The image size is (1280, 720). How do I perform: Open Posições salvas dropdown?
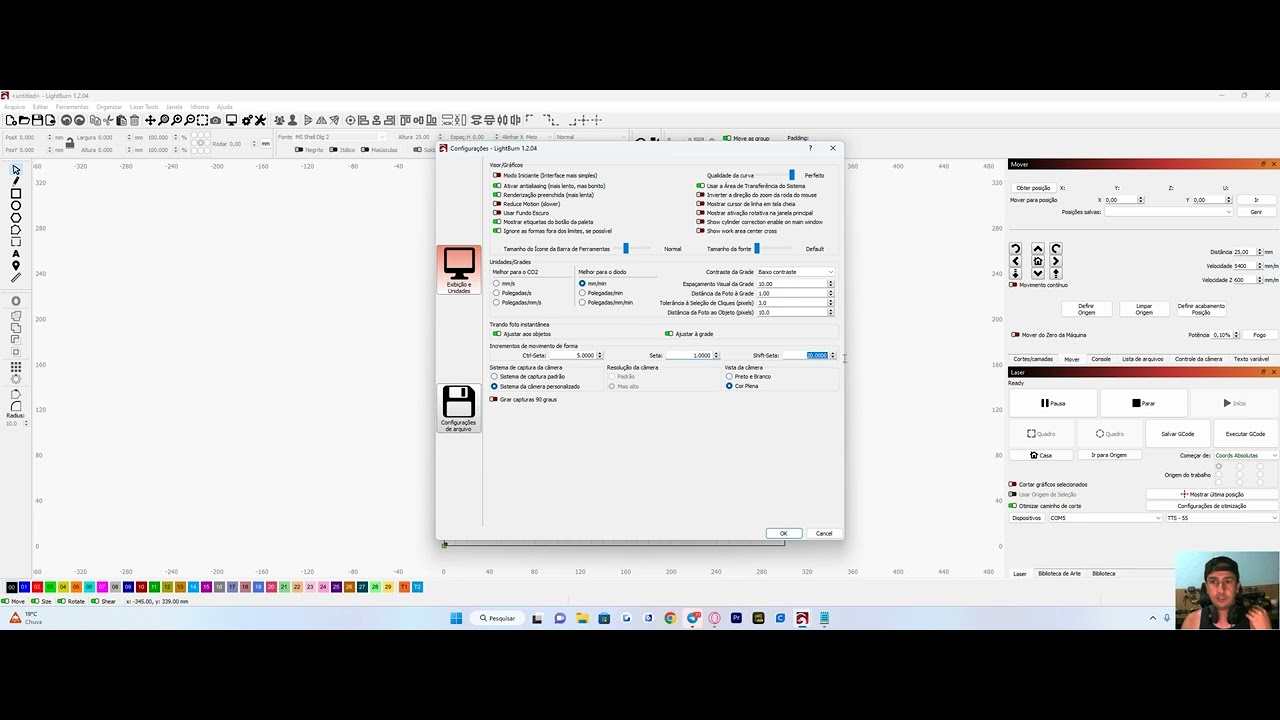click(1168, 212)
